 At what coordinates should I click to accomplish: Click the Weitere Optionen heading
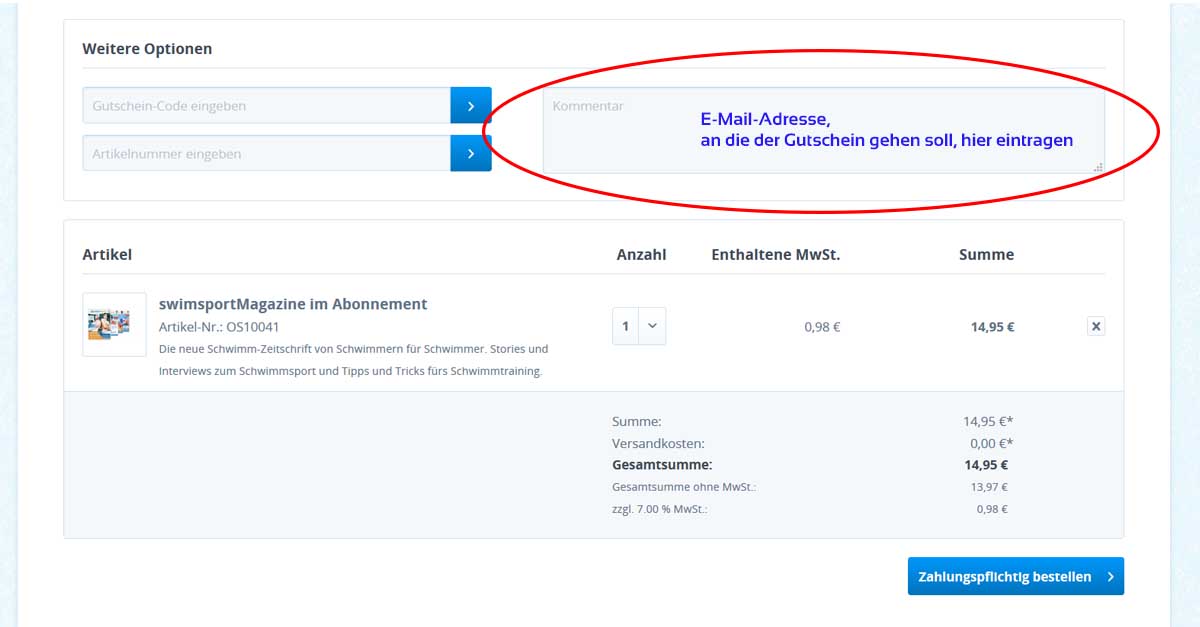click(x=147, y=49)
